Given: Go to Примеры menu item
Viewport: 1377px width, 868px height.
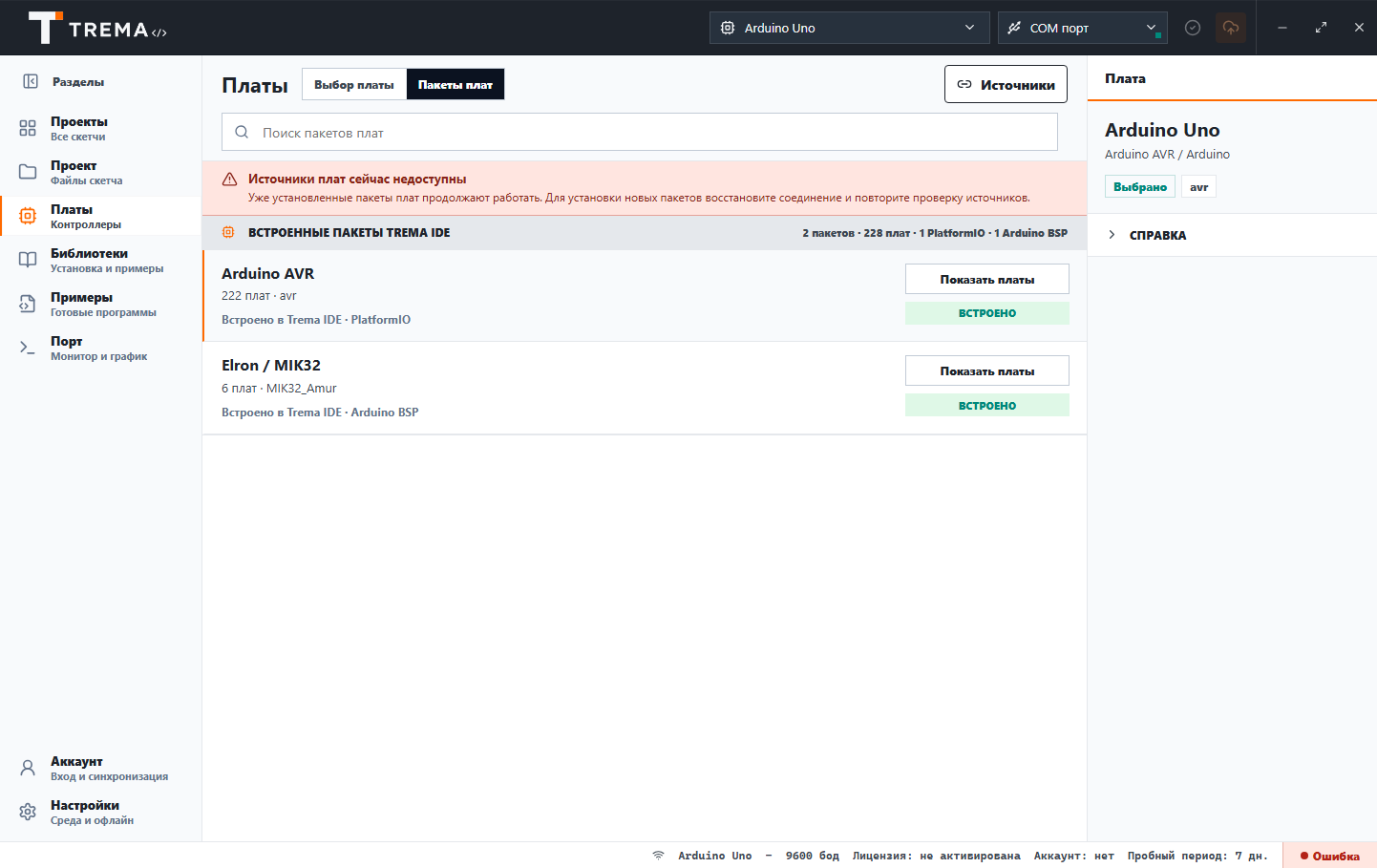Looking at the screenshot, I should pyautogui.click(x=100, y=304).
